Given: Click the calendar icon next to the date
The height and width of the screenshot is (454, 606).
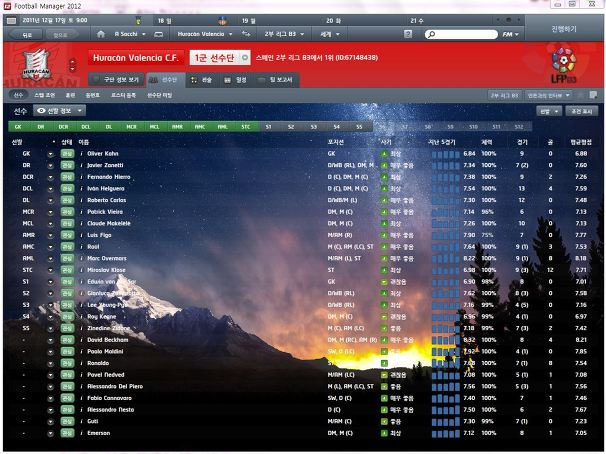Looking at the screenshot, I should point(12,20).
